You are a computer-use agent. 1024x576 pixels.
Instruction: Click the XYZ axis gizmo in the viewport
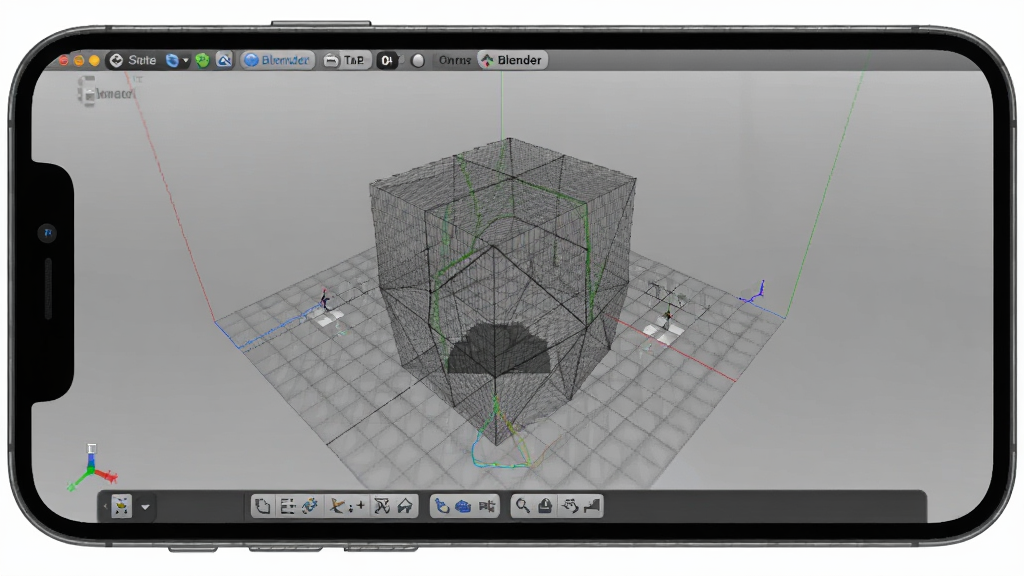point(92,468)
